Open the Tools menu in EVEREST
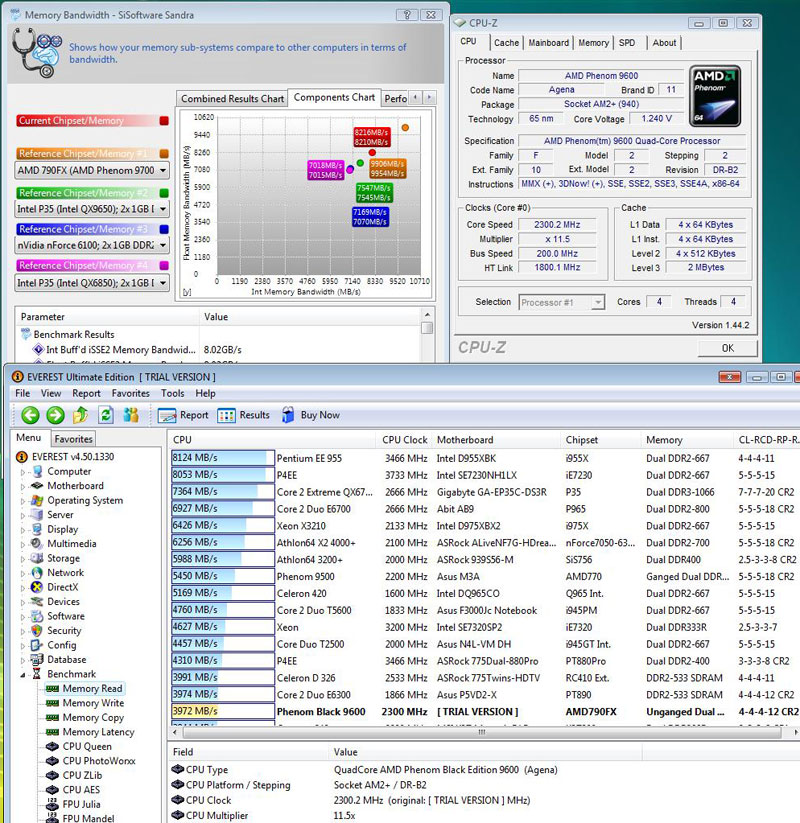 (173, 393)
